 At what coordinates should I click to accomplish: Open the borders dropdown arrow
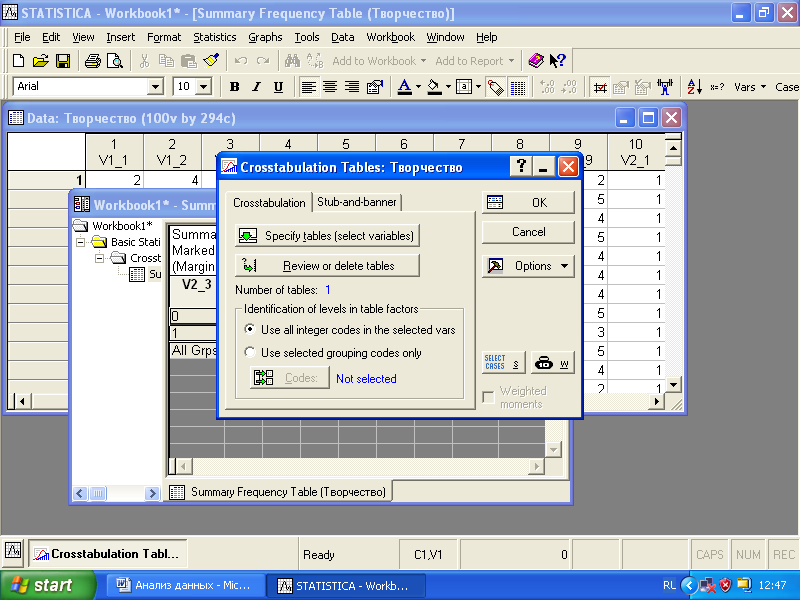[x=478, y=87]
